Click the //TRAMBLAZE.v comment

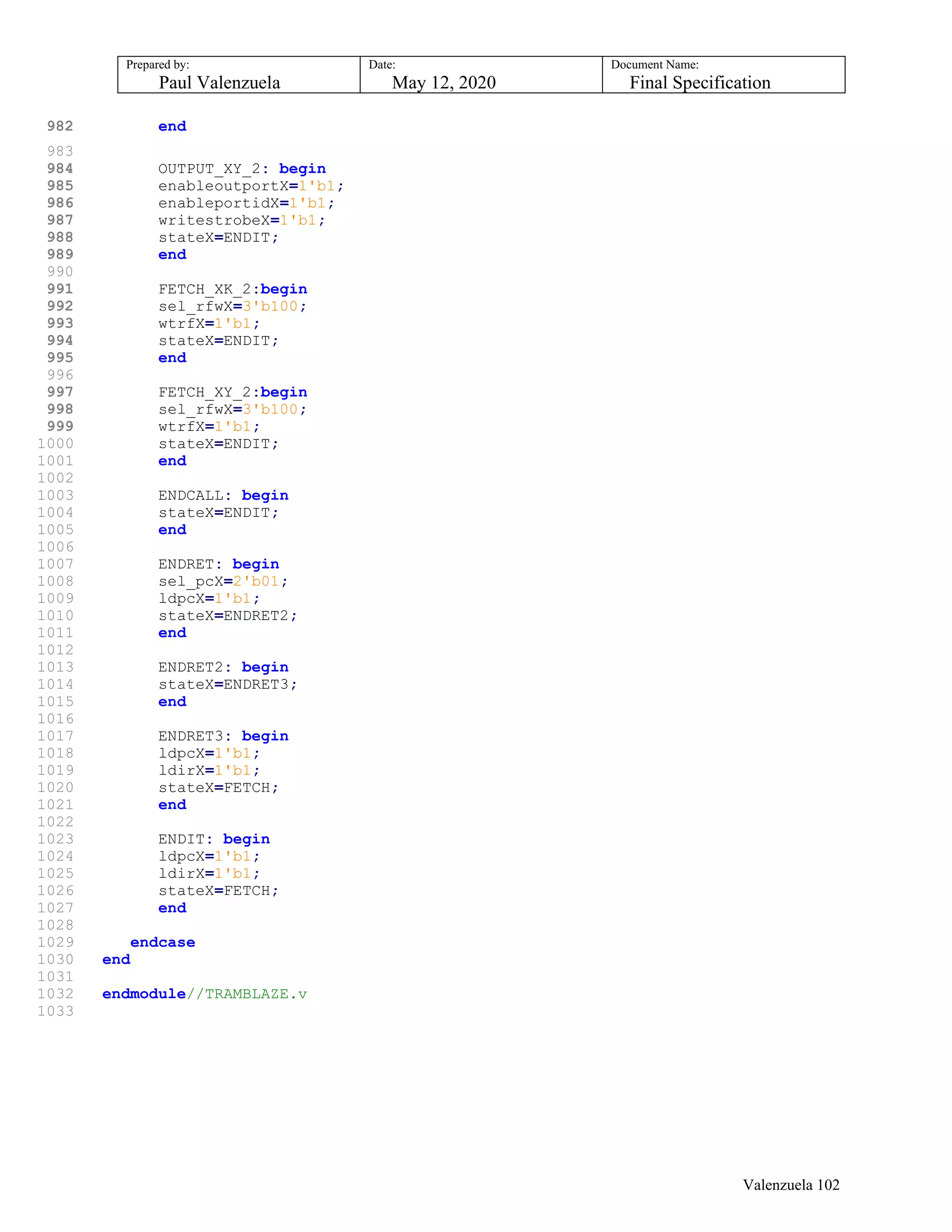tap(246, 994)
